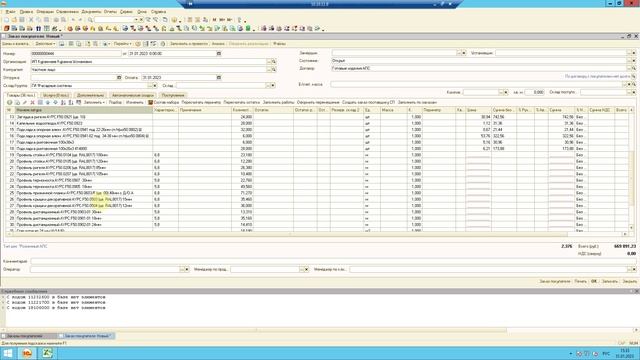Open the Отчеты menu

click(110, 12)
